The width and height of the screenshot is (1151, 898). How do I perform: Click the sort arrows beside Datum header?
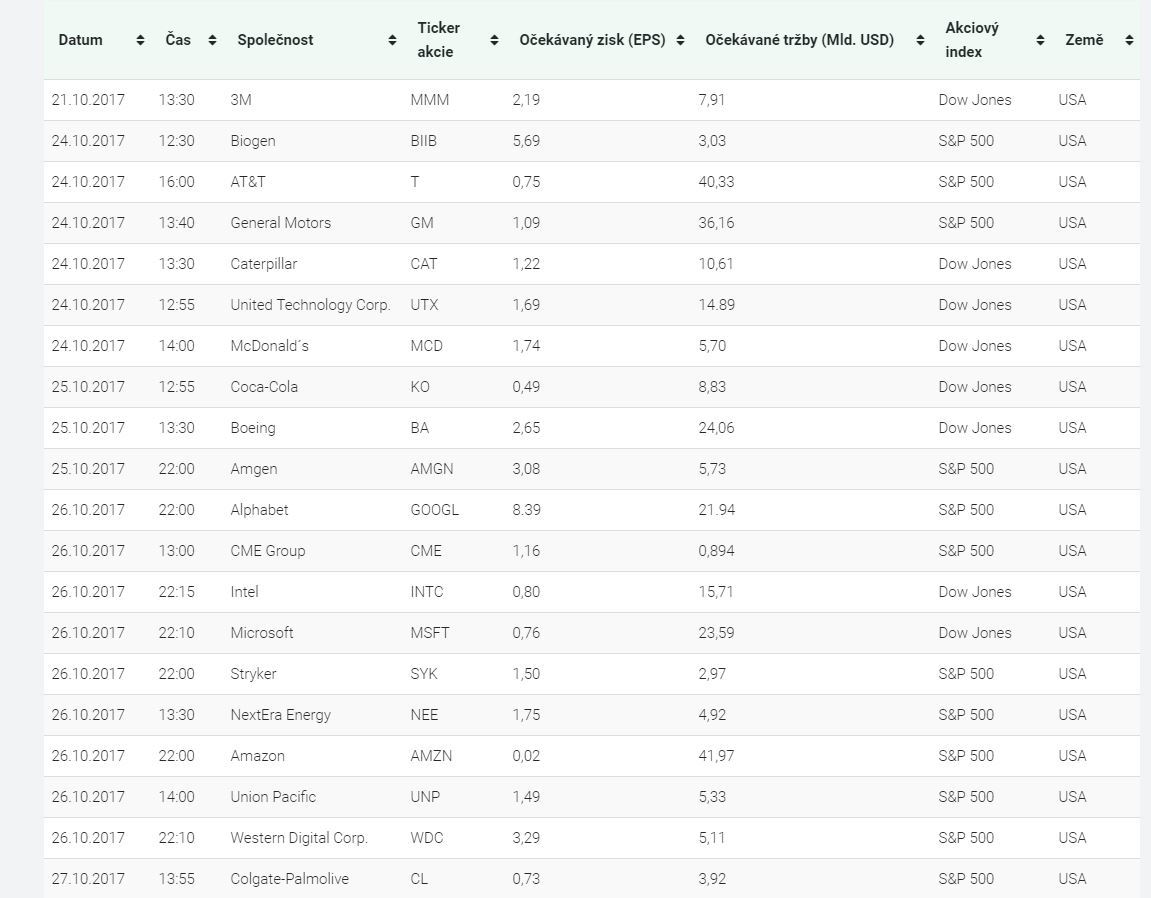pos(140,40)
